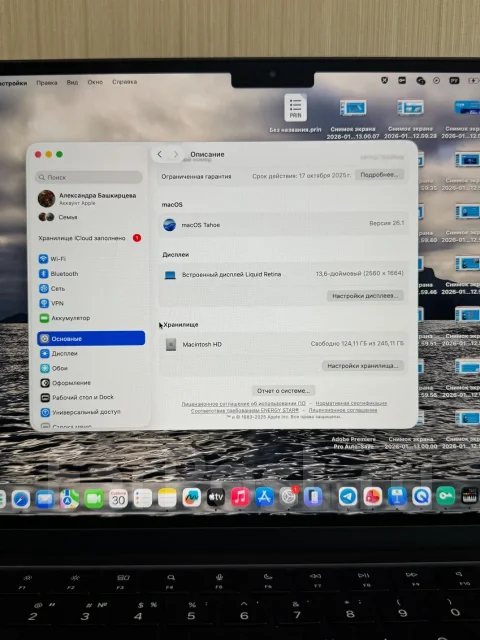Launch Apple TV from the Dock

point(216,498)
